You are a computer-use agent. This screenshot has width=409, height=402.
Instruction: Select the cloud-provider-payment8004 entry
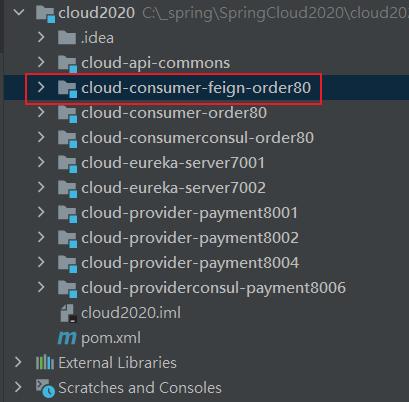coord(190,263)
